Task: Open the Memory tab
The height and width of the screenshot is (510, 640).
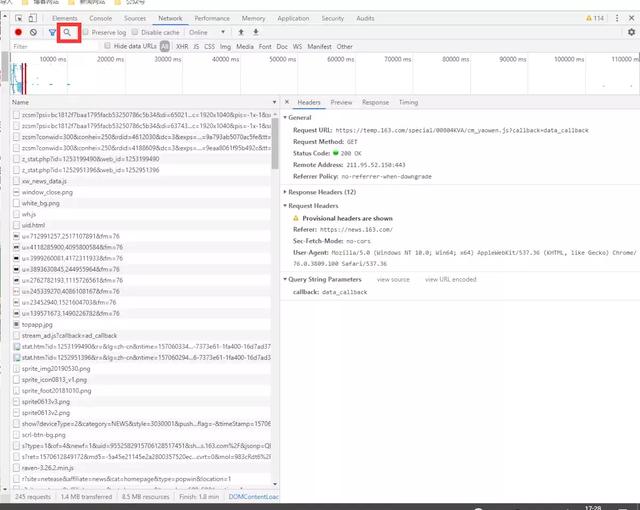Action: (253, 18)
